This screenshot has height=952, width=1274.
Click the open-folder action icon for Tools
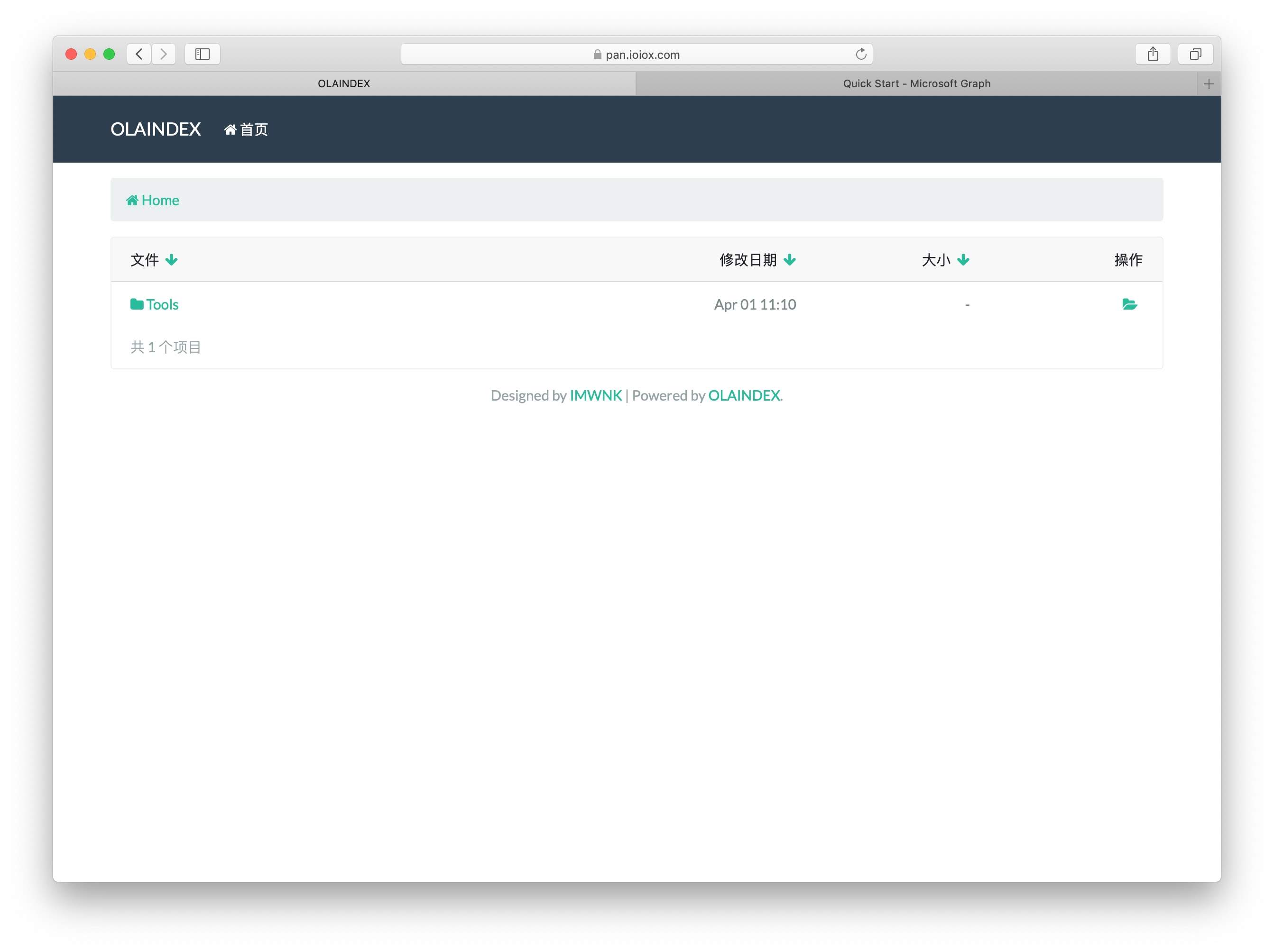(x=1129, y=304)
